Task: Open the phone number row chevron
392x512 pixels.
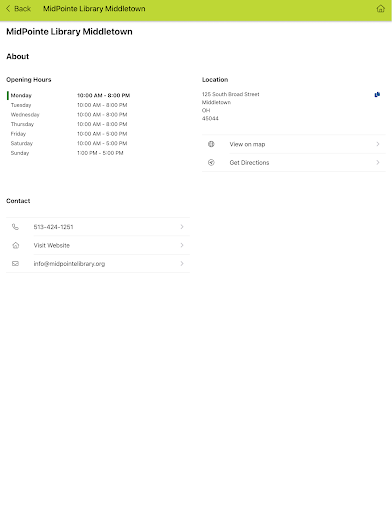Action: point(182,227)
